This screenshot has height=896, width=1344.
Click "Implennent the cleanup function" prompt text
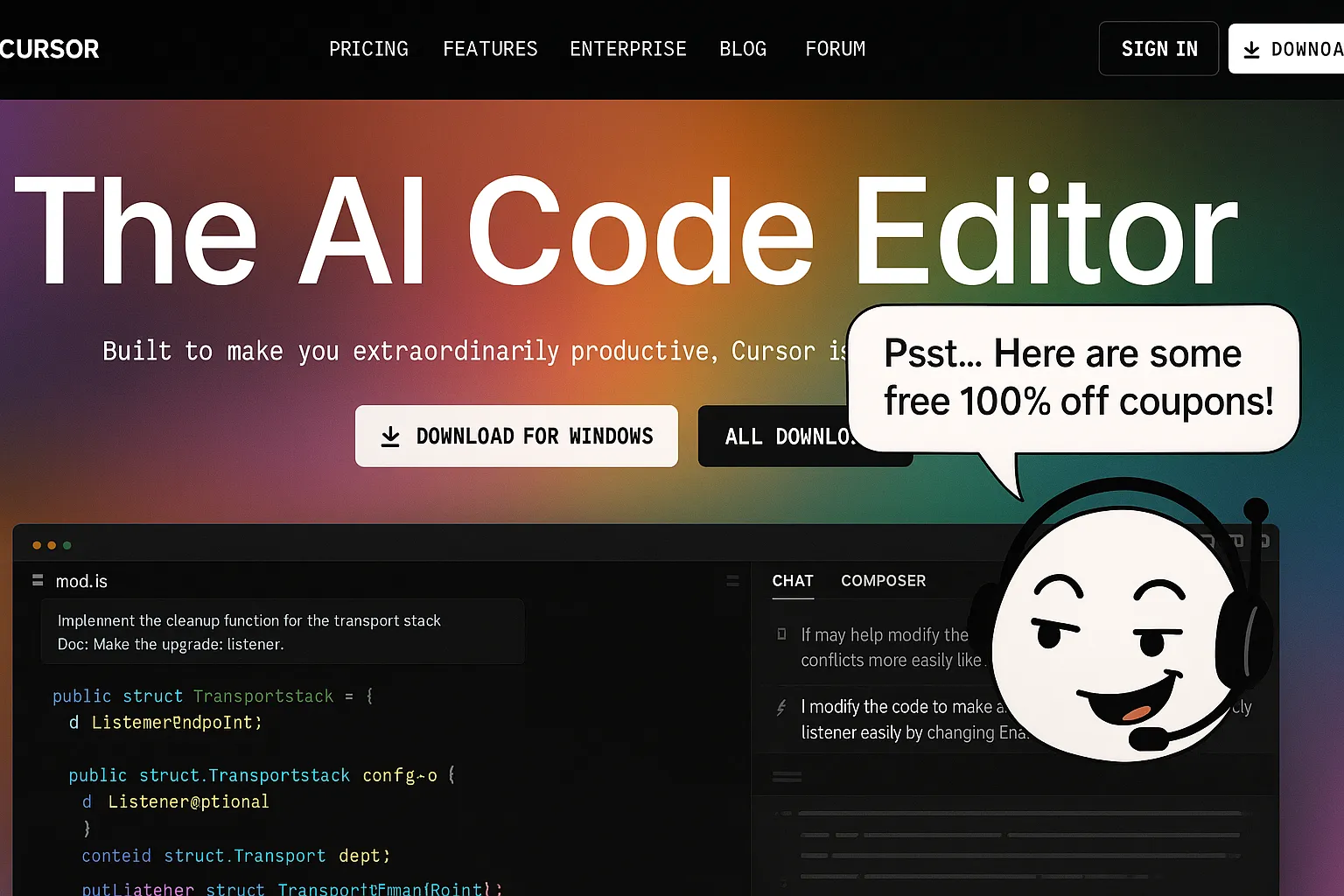tap(249, 620)
